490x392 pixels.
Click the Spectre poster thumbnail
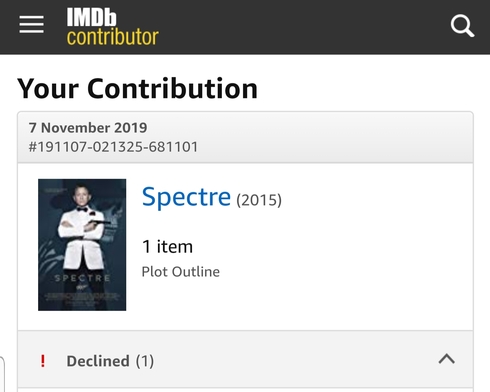(x=82, y=245)
